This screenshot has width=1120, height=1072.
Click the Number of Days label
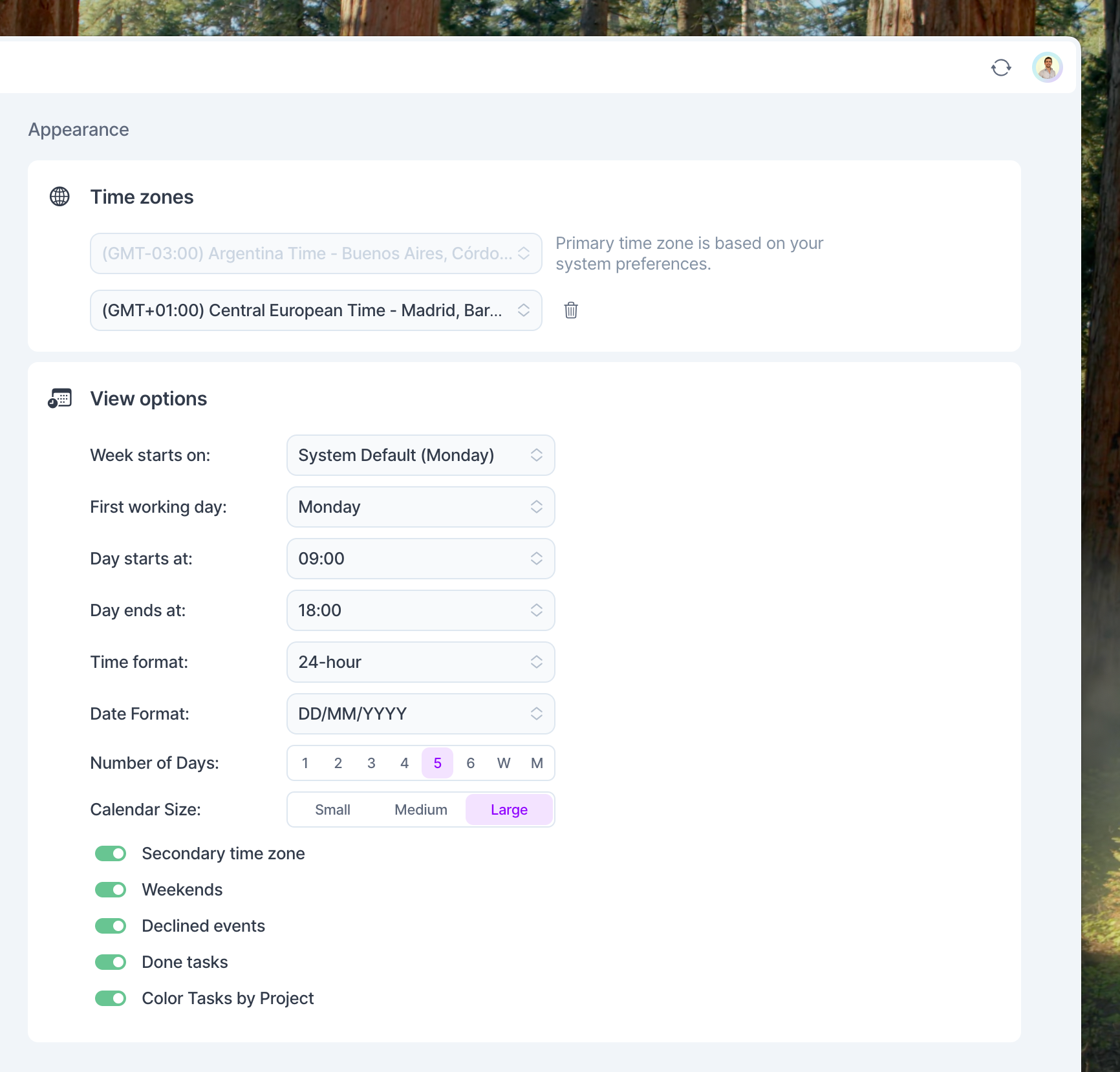pos(155,763)
